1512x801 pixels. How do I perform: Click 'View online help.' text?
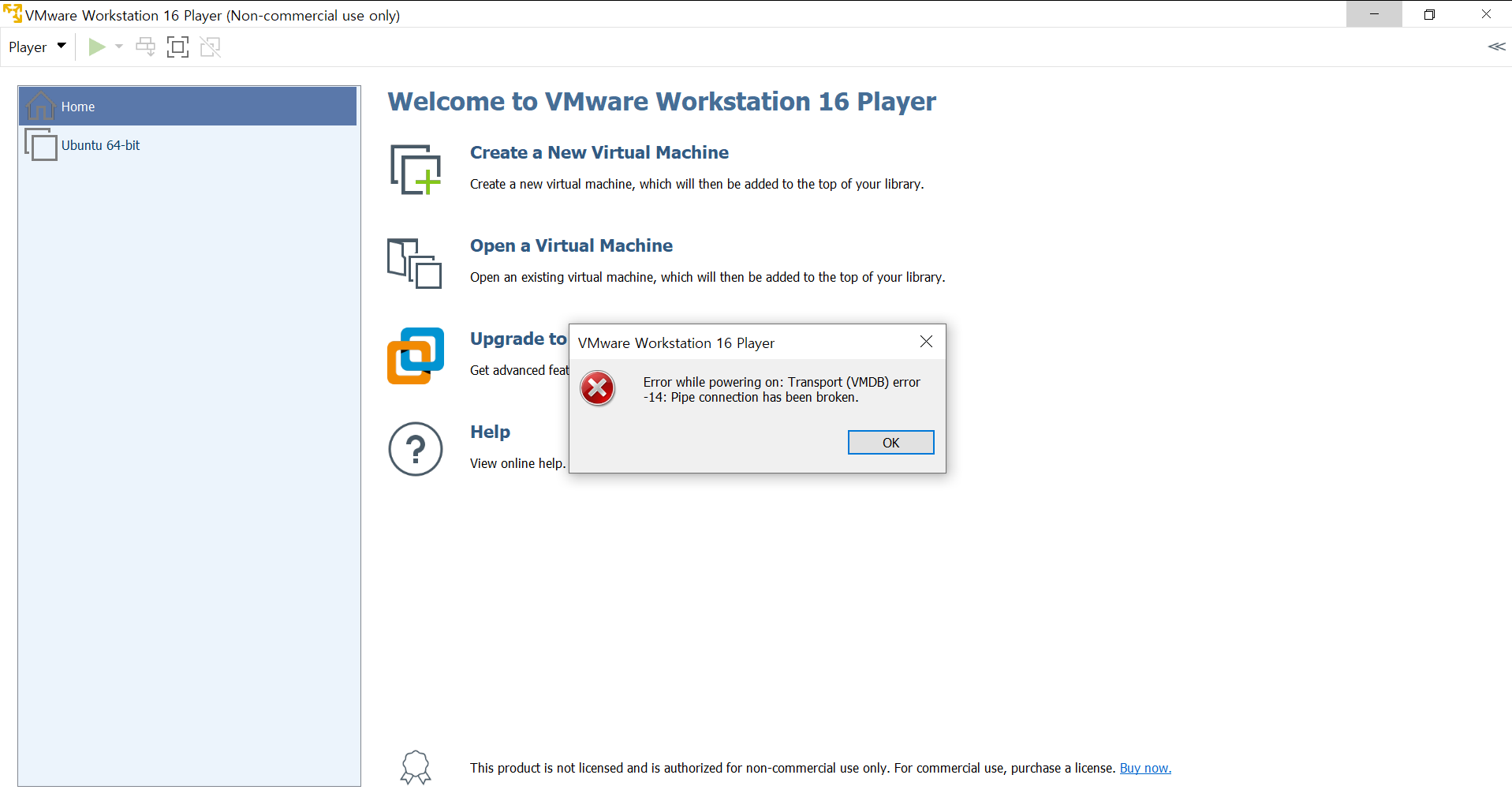pos(518,463)
